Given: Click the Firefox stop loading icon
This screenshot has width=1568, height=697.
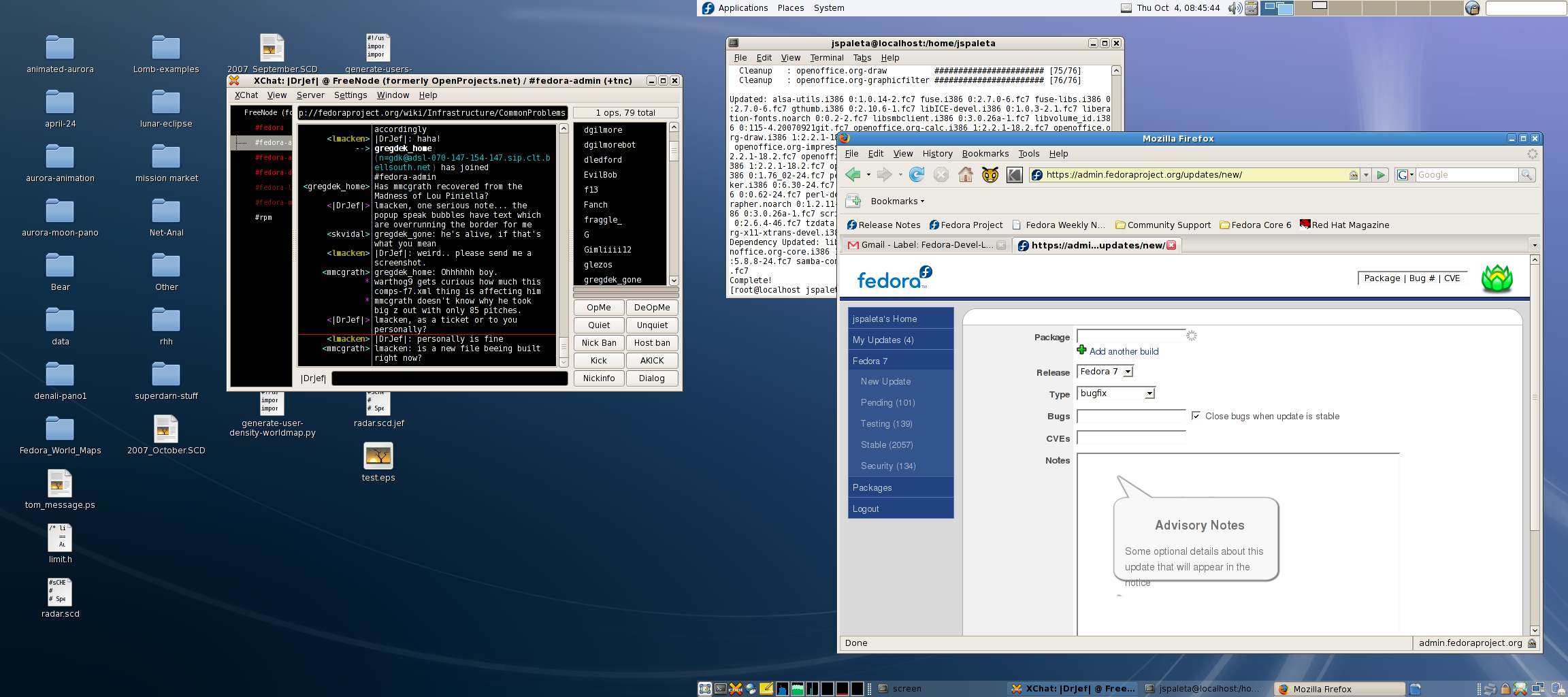Looking at the screenshot, I should coord(941,175).
